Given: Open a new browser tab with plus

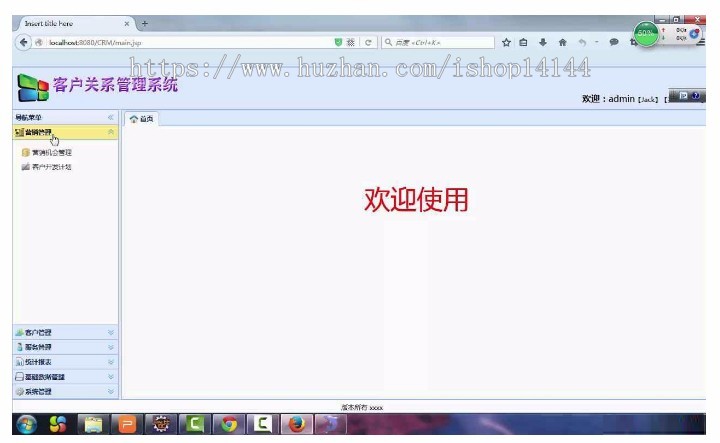Looking at the screenshot, I should (144, 23).
